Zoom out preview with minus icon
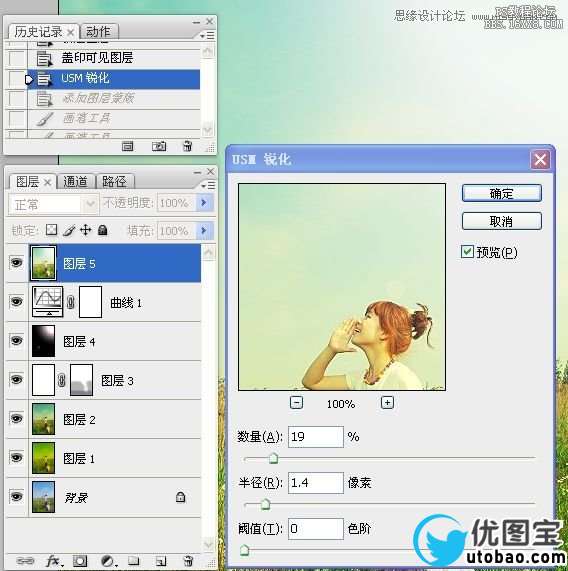The image size is (568, 571). 296,402
